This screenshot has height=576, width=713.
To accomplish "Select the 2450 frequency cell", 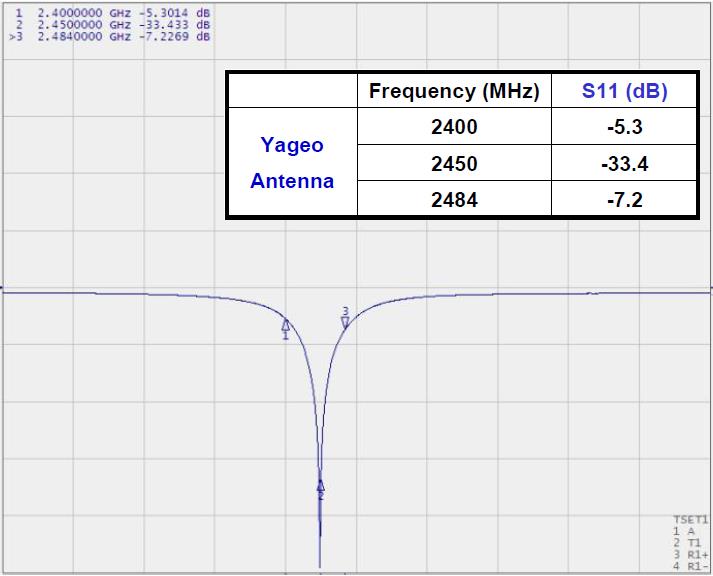I will tap(454, 163).
